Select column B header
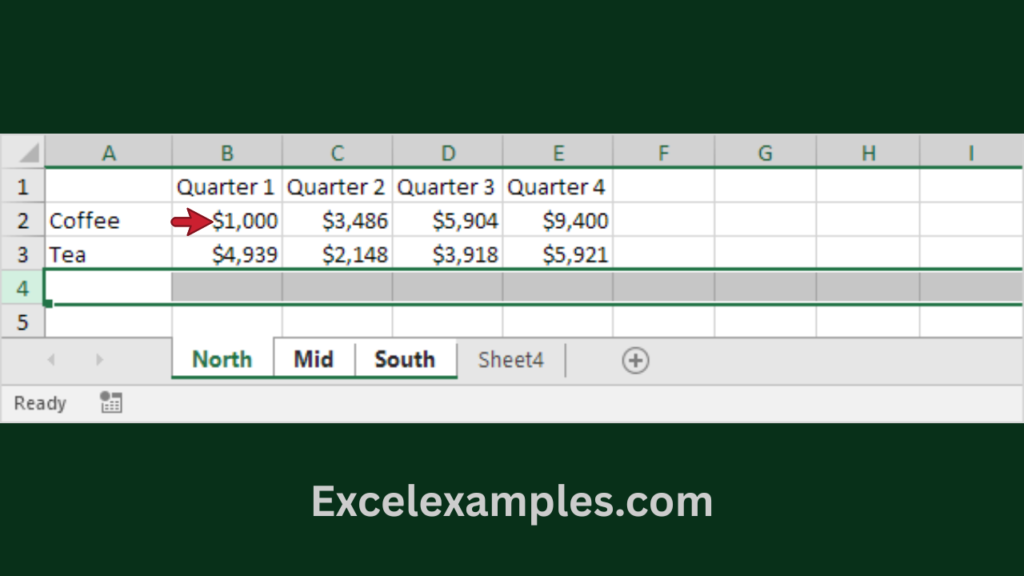This screenshot has width=1024, height=576. click(x=227, y=153)
